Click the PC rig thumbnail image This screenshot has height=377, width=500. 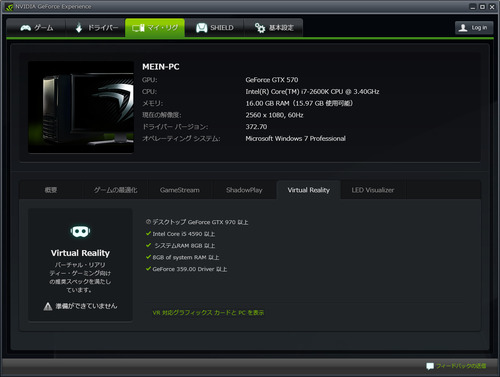point(81,107)
